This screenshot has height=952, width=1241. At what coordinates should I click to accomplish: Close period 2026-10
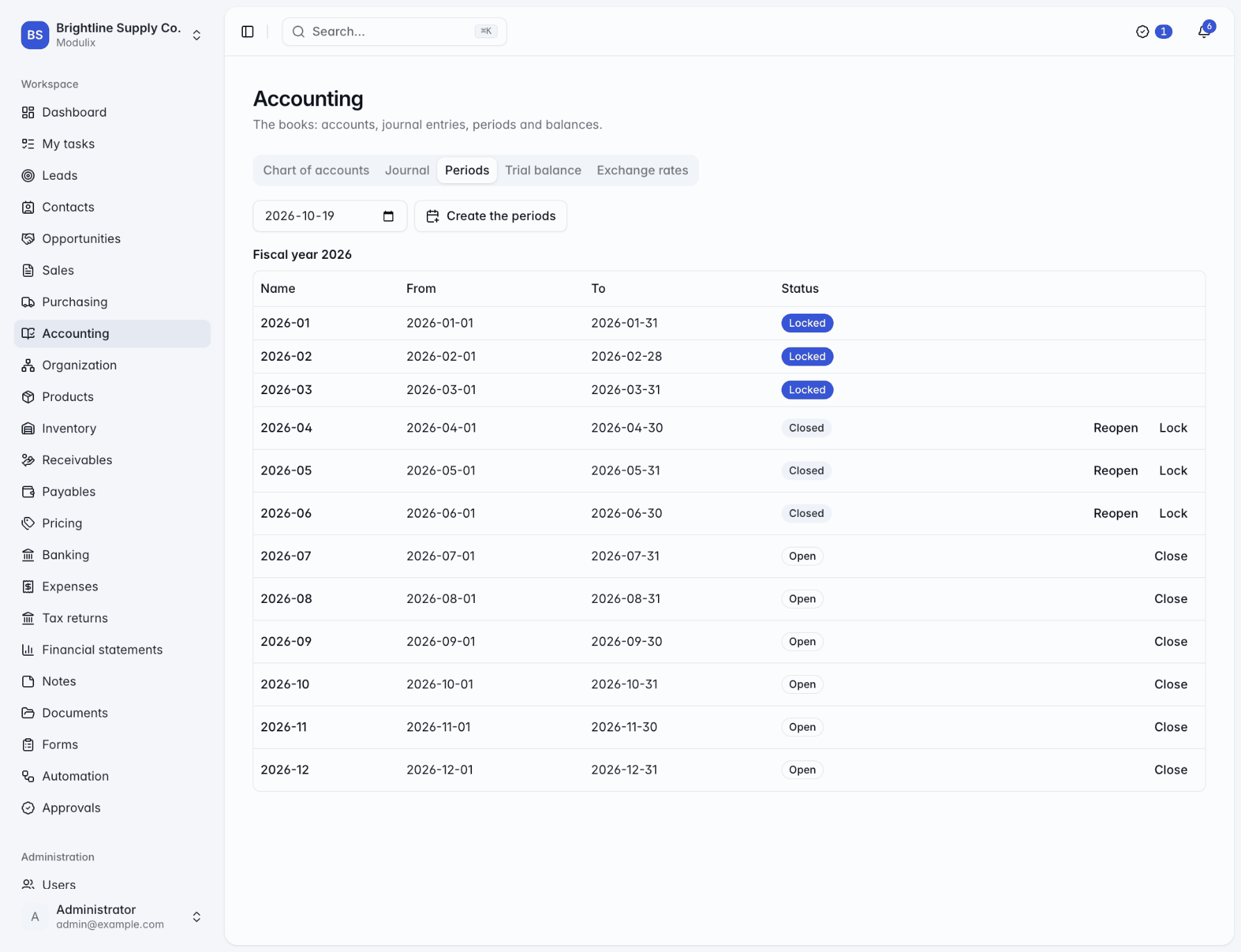(x=1170, y=684)
